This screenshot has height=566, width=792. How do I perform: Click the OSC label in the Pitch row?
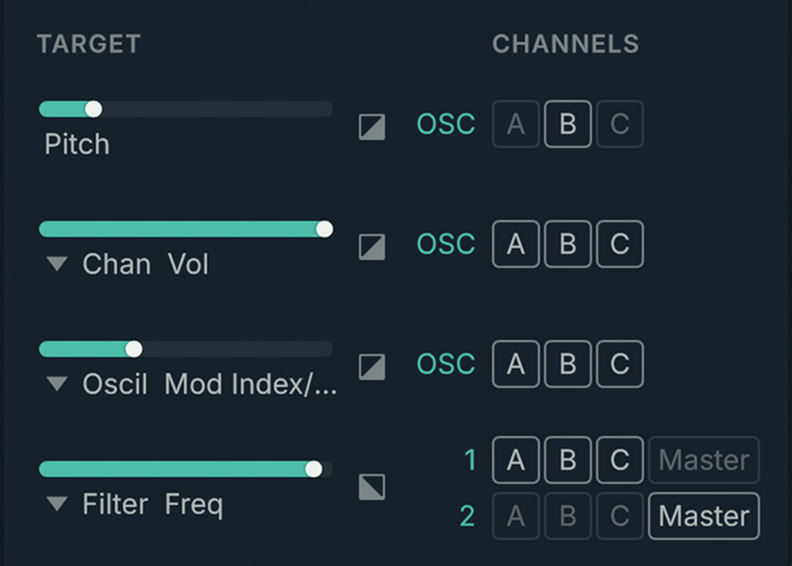point(446,125)
